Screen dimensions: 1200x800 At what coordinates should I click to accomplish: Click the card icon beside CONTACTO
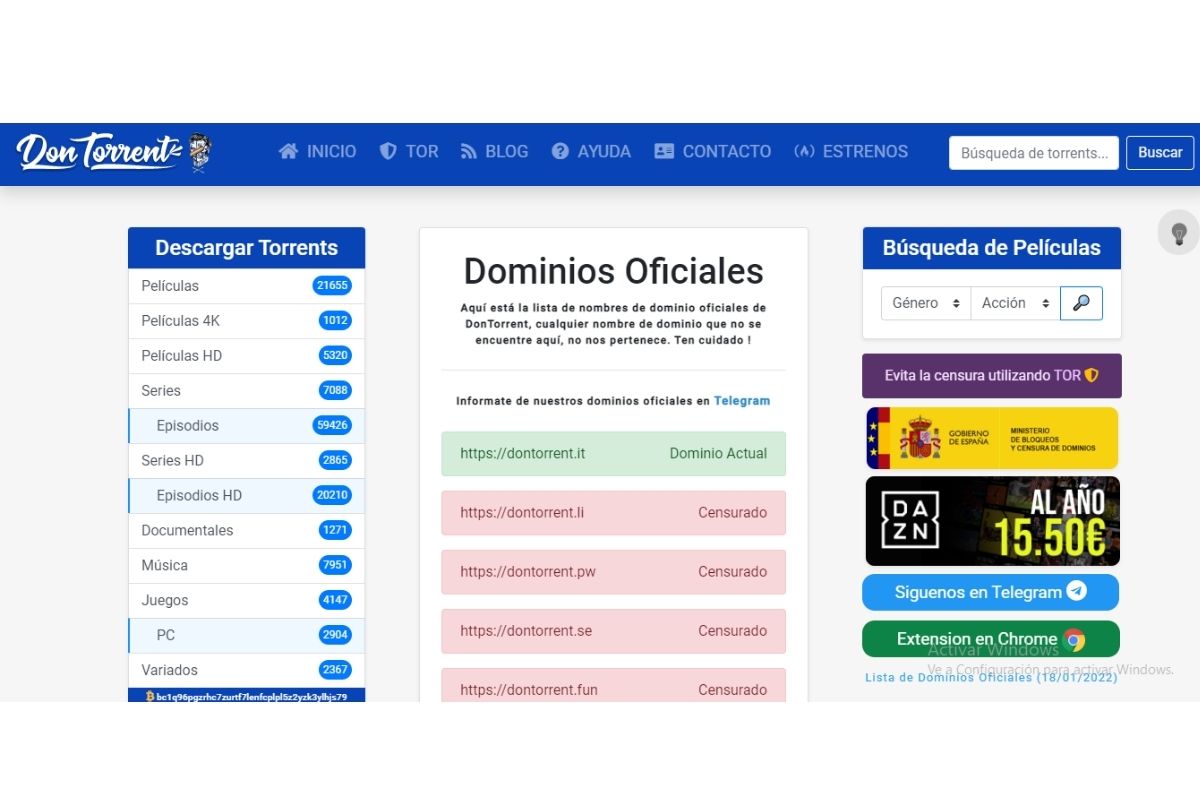tap(664, 152)
